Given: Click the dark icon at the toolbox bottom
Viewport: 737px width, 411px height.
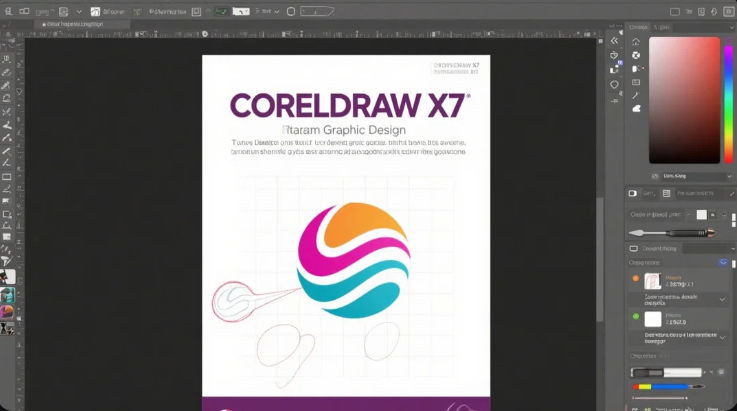Looking at the screenshot, I should coord(7,328).
